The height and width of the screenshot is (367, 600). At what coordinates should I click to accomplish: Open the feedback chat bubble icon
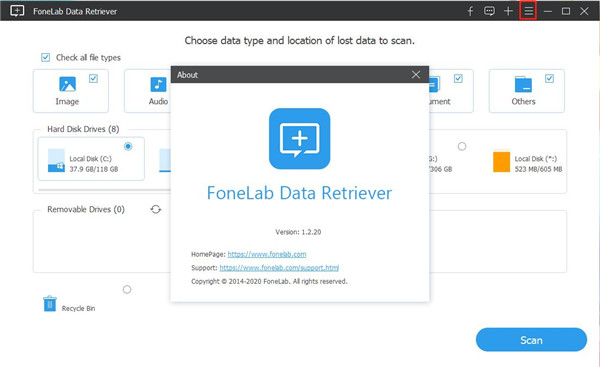[x=489, y=11]
